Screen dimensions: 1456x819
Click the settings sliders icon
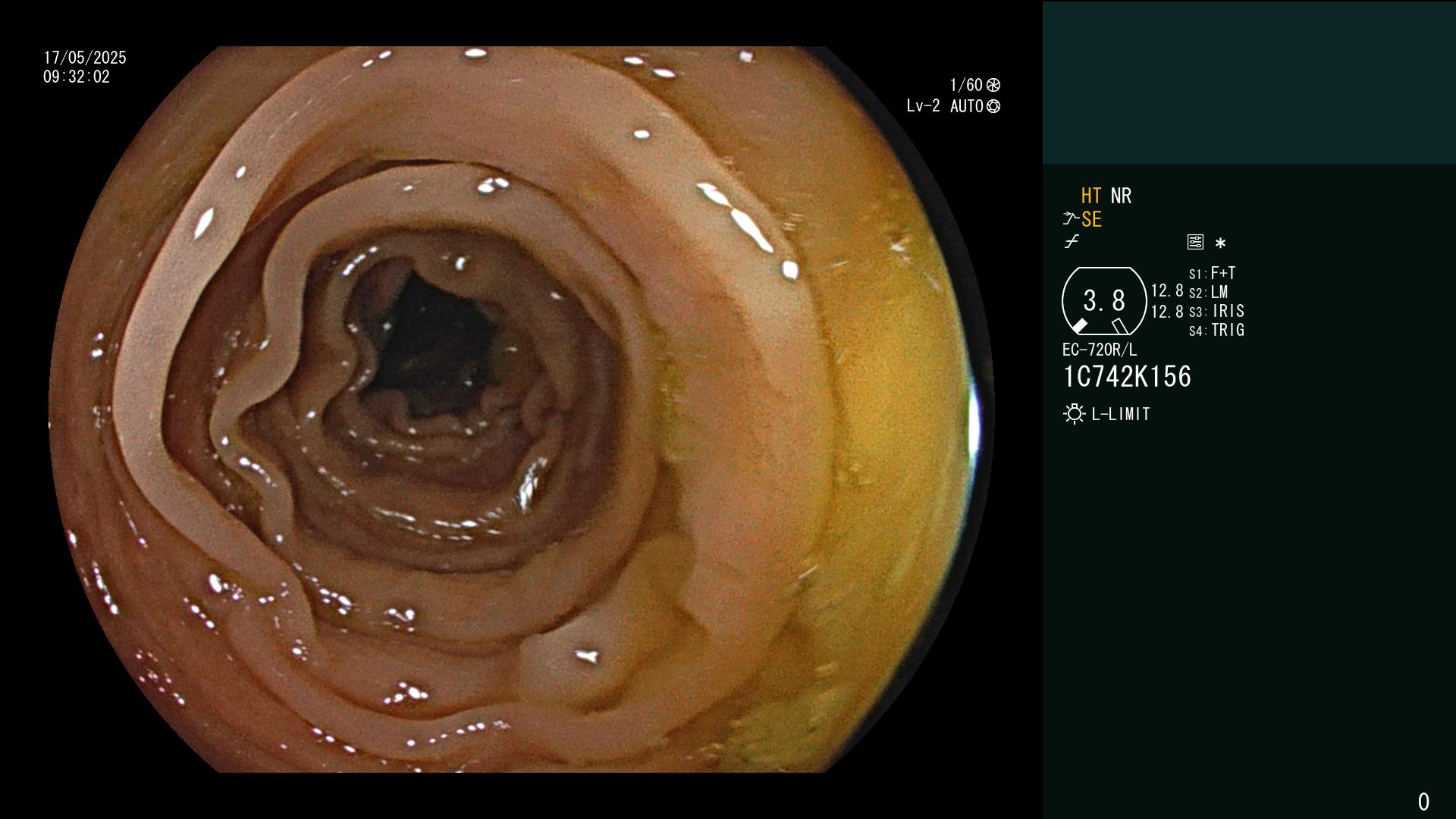[1195, 242]
